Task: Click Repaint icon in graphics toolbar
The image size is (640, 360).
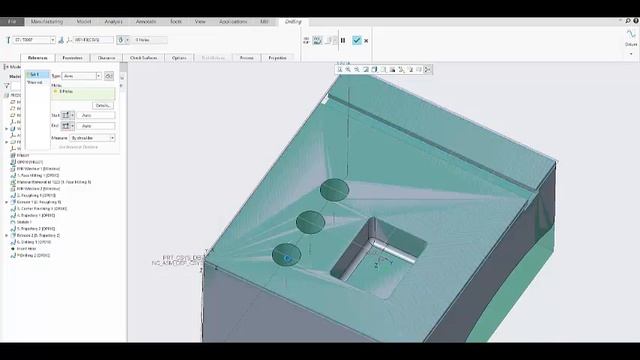Action: pyautogui.click(x=366, y=69)
